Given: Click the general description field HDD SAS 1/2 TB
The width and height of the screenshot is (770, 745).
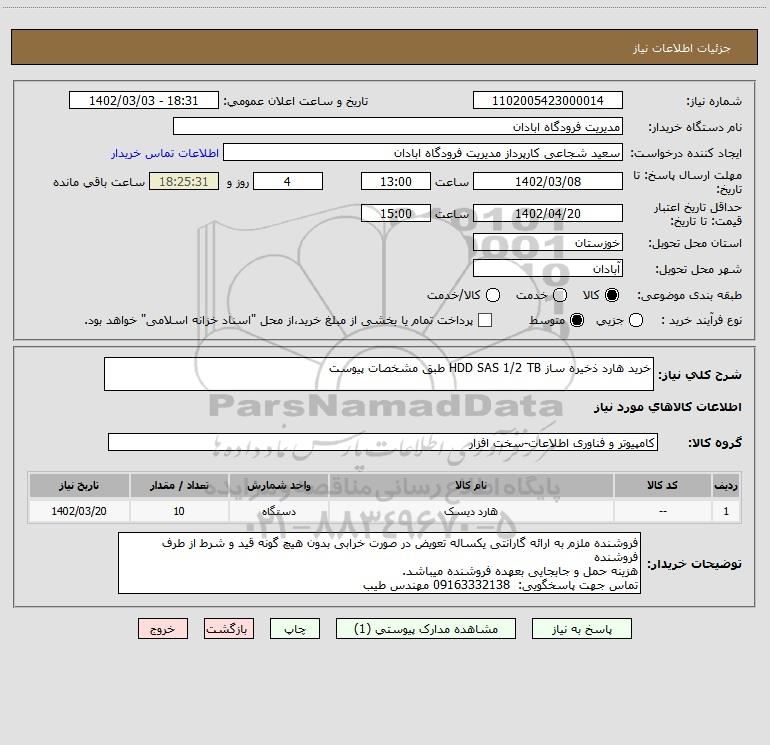Looking at the screenshot, I should click(x=379, y=374).
